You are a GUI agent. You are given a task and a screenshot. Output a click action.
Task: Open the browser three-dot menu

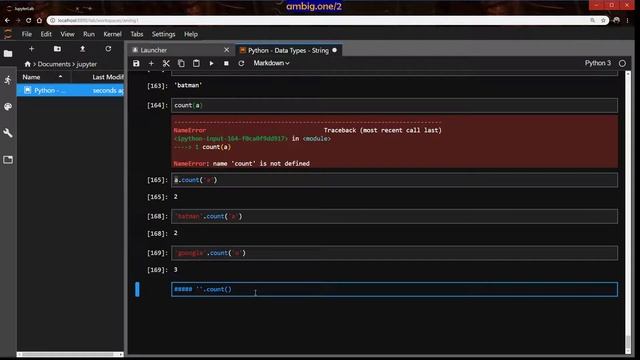click(627, 20)
